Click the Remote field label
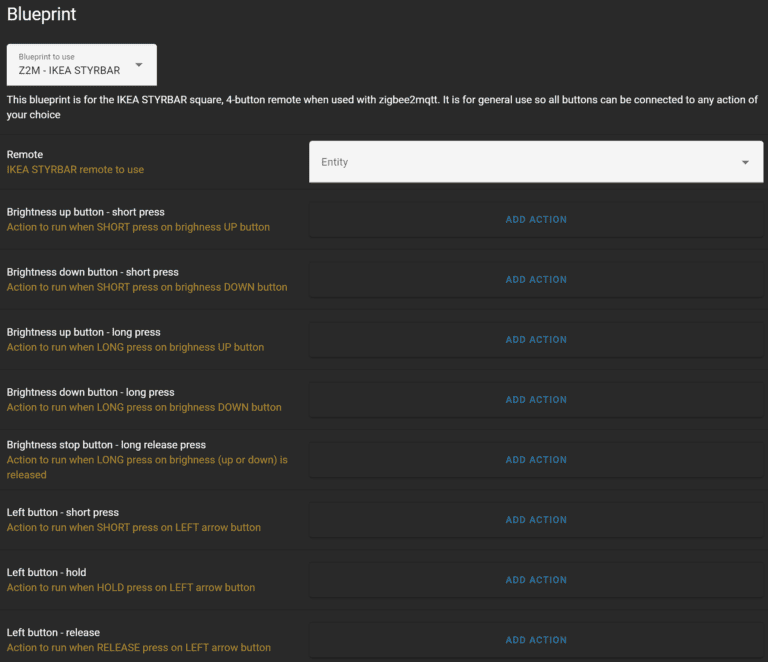The height and width of the screenshot is (662, 768). (25, 155)
